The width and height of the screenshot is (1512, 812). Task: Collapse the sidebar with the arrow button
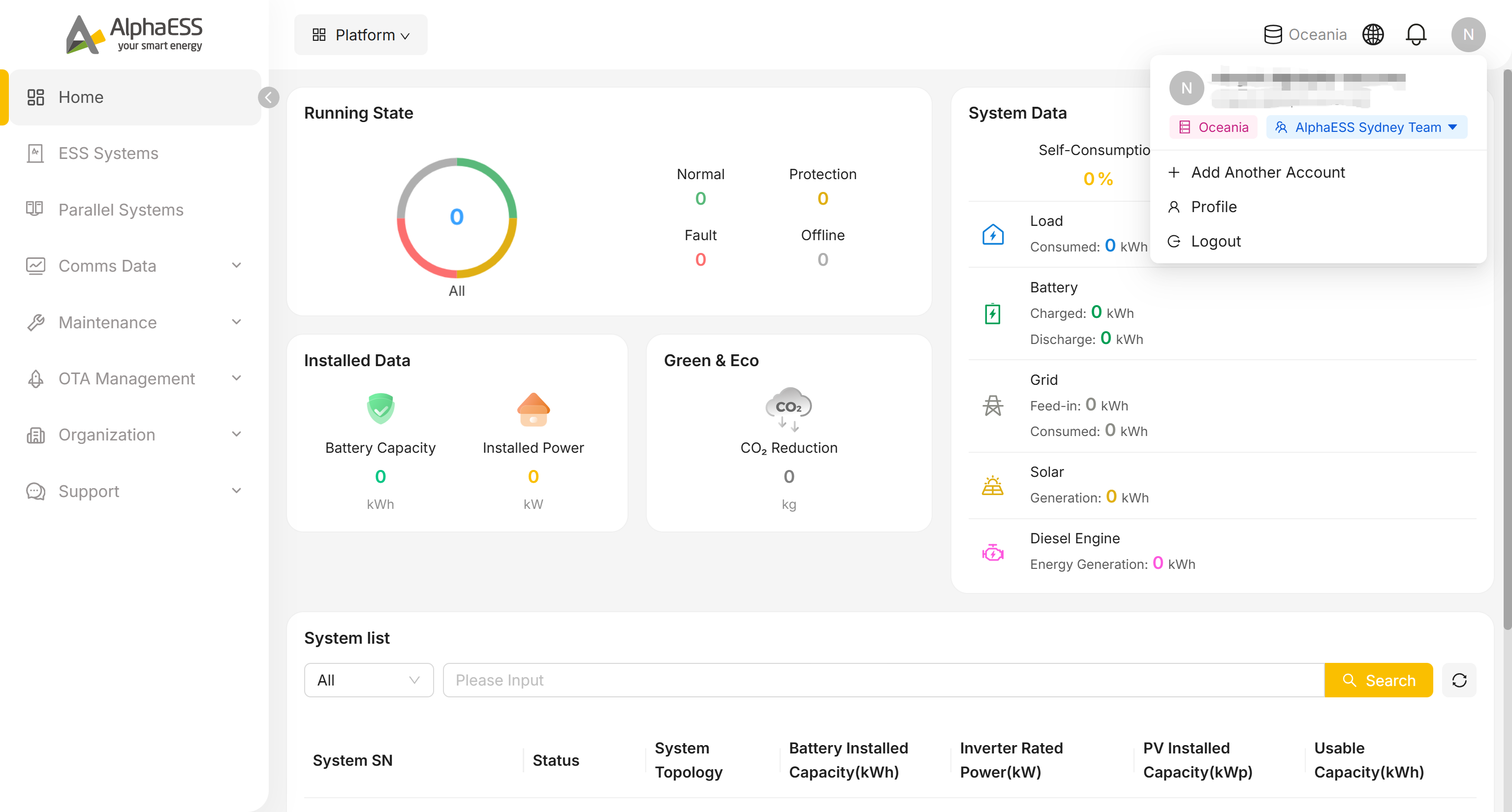pos(268,97)
